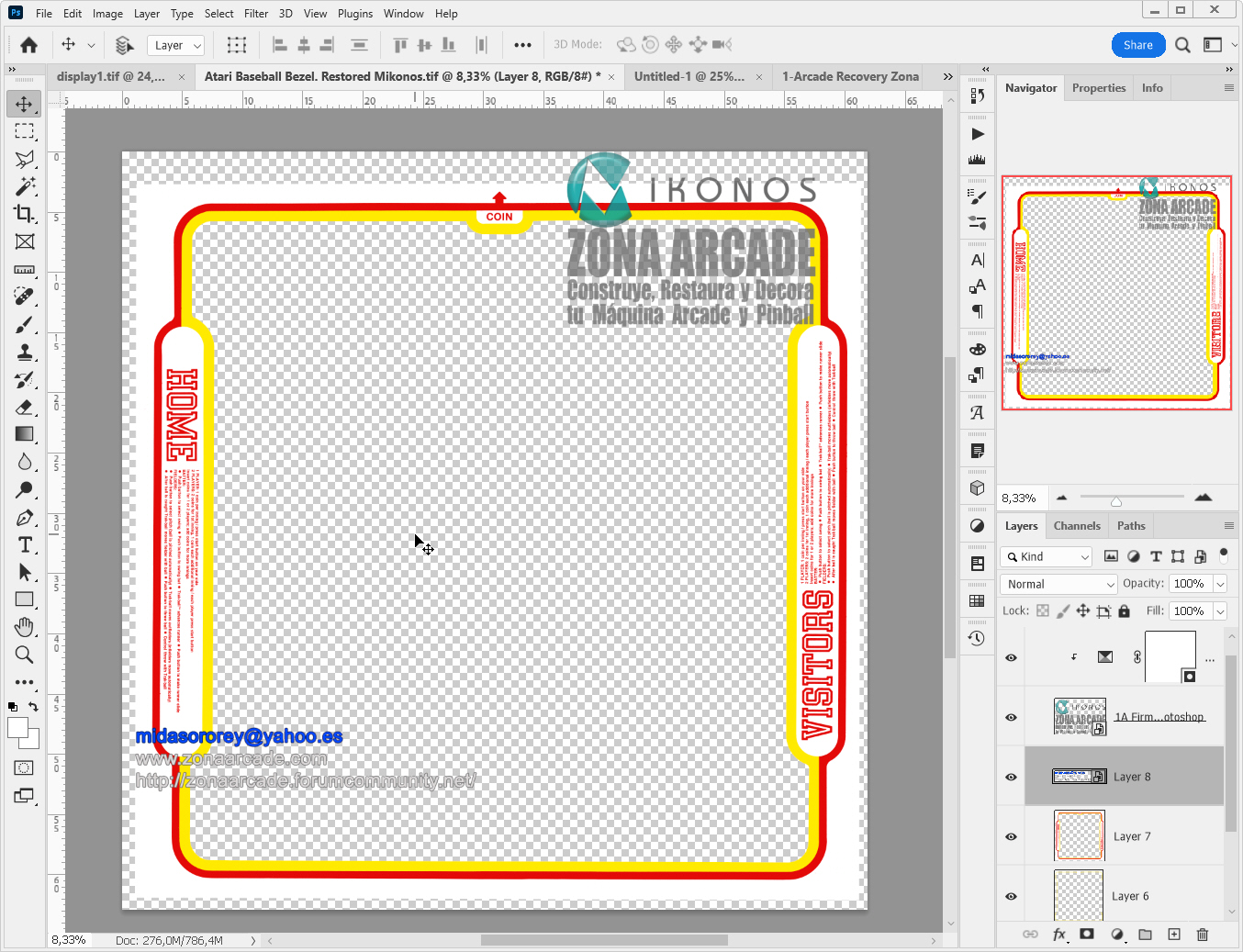Open the blend mode Normal dropdown
Viewport: 1243px width, 952px height.
coord(1058,584)
